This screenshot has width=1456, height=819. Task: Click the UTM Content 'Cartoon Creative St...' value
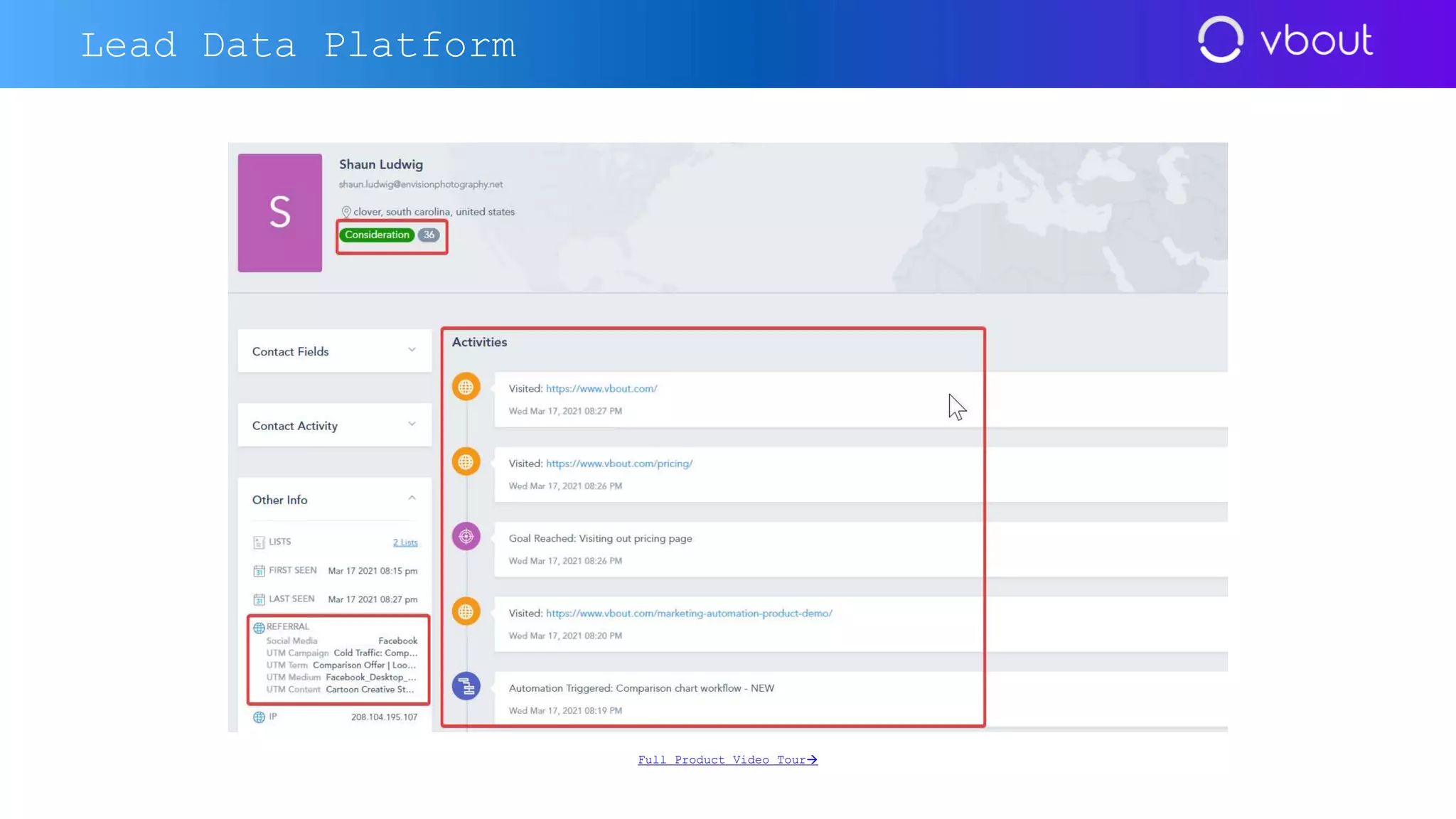pos(370,690)
